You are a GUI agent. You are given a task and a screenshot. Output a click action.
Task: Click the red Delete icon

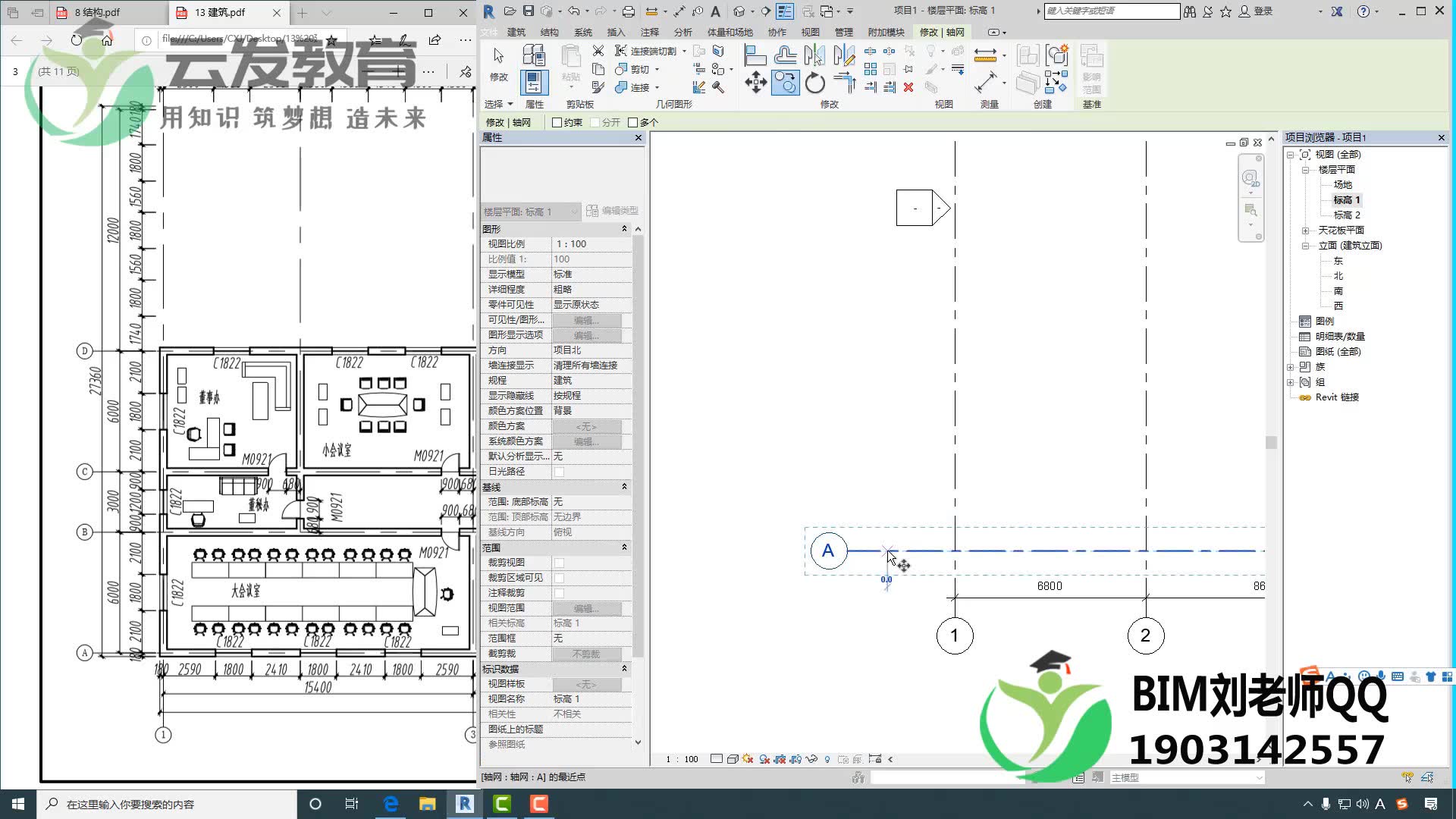[x=908, y=87]
